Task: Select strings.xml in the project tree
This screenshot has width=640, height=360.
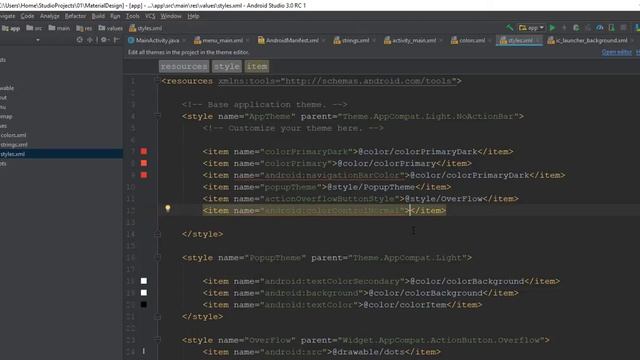Action: click(14, 144)
